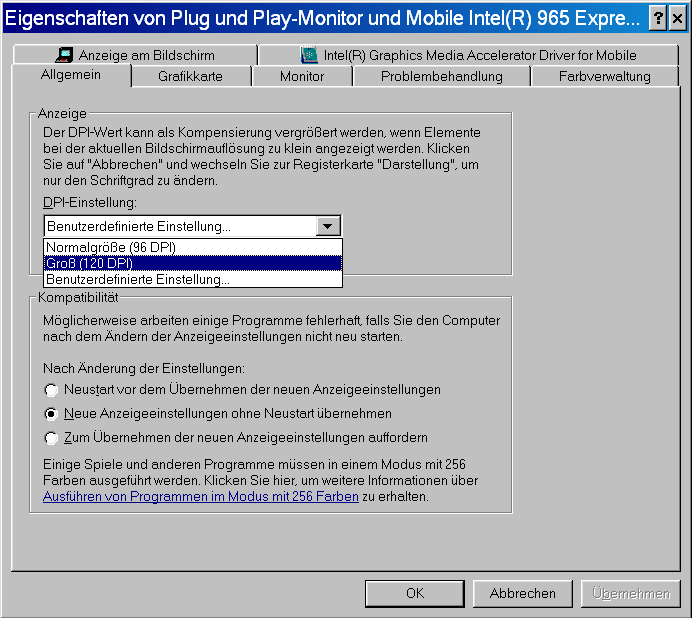The image size is (692, 618).
Task: Click the title bar help question mark button
Action: (658, 18)
